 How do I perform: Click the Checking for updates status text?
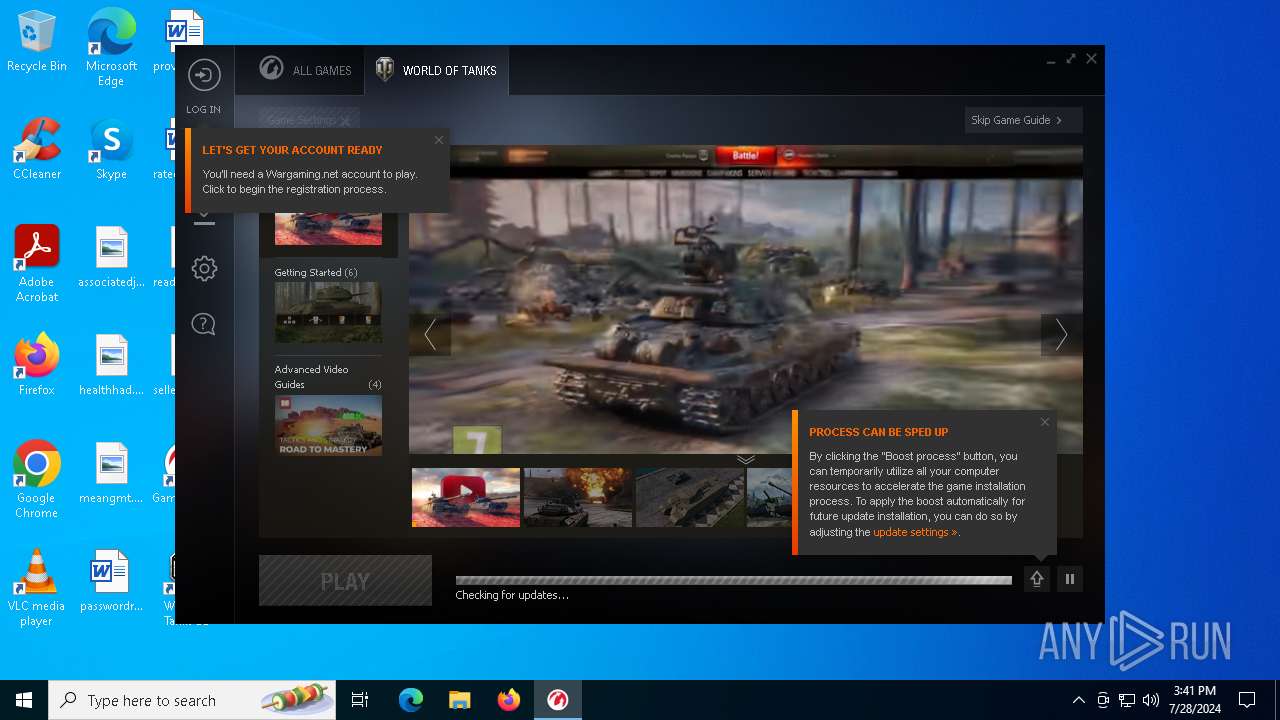coord(512,595)
